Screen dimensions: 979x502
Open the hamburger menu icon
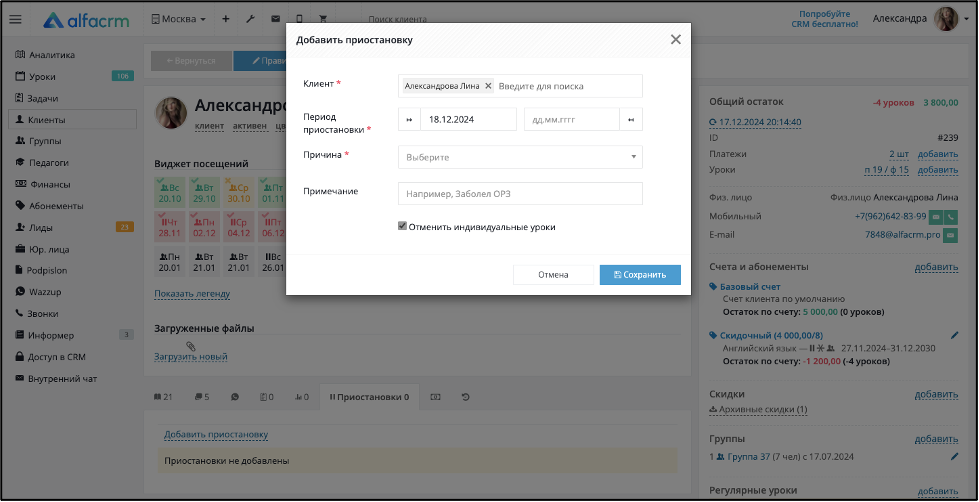16,19
